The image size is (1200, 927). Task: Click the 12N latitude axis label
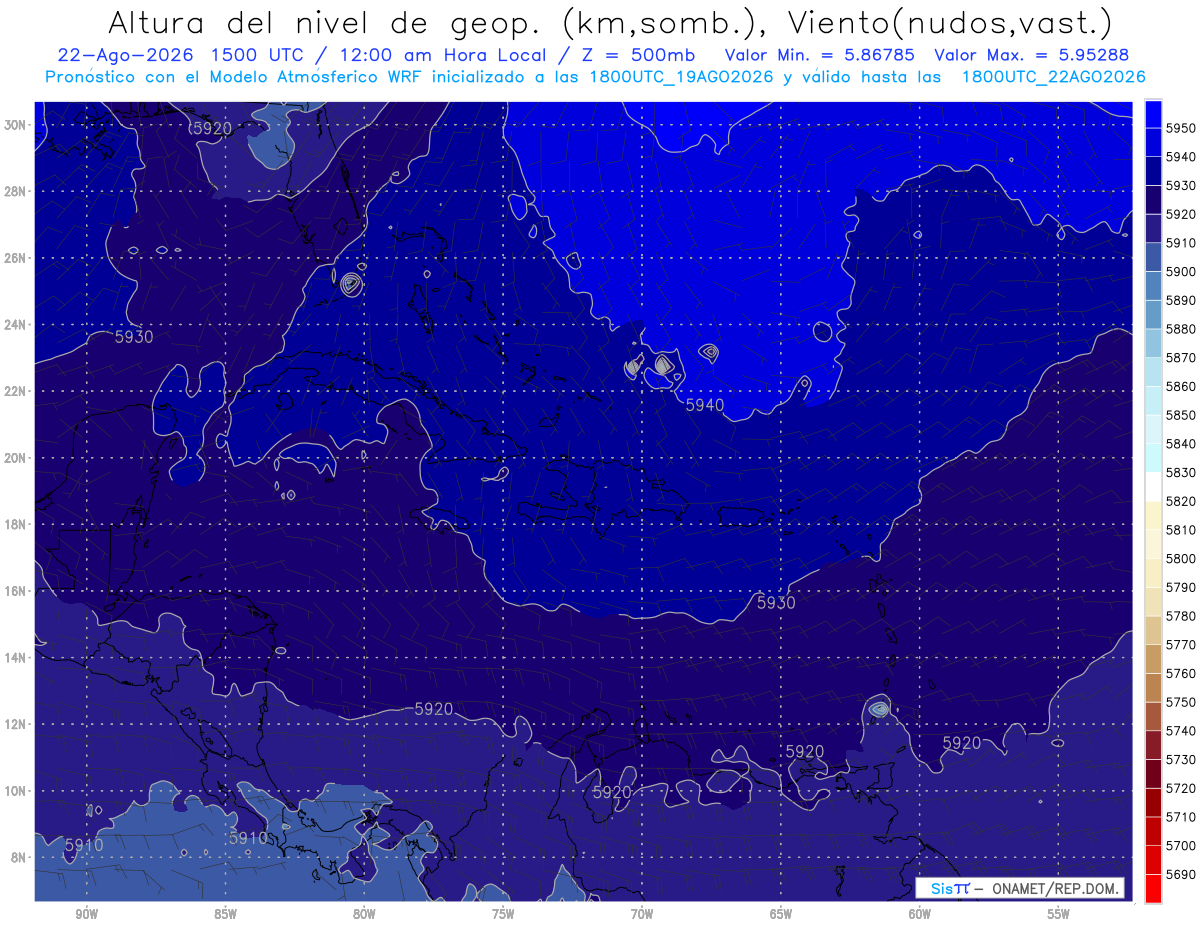[15, 724]
